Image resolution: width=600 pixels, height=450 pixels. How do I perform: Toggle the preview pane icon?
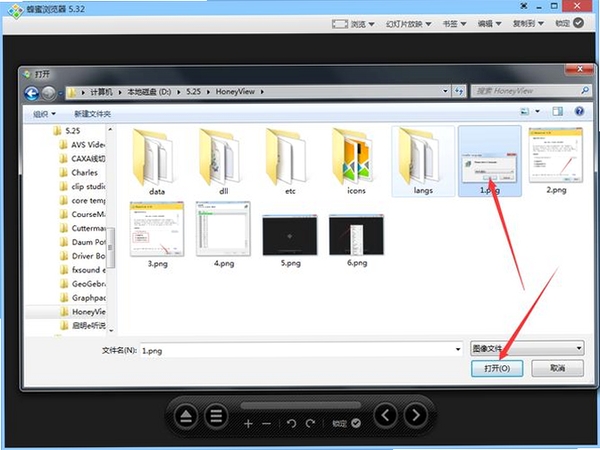(558, 111)
